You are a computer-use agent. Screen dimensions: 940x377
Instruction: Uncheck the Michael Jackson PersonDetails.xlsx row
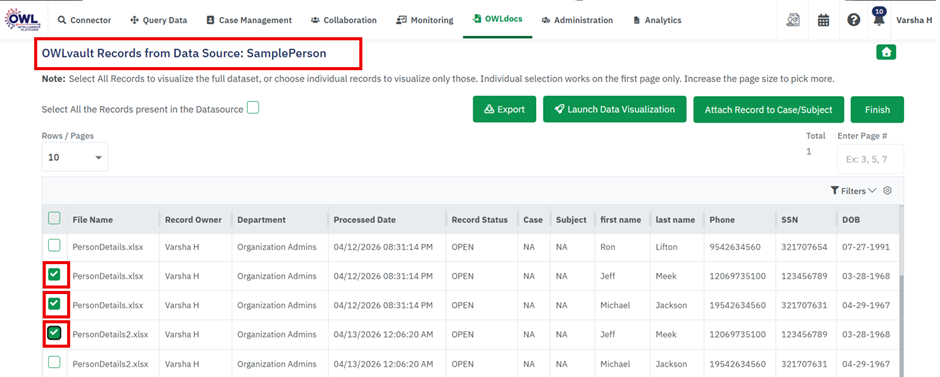pyautogui.click(x=54, y=304)
